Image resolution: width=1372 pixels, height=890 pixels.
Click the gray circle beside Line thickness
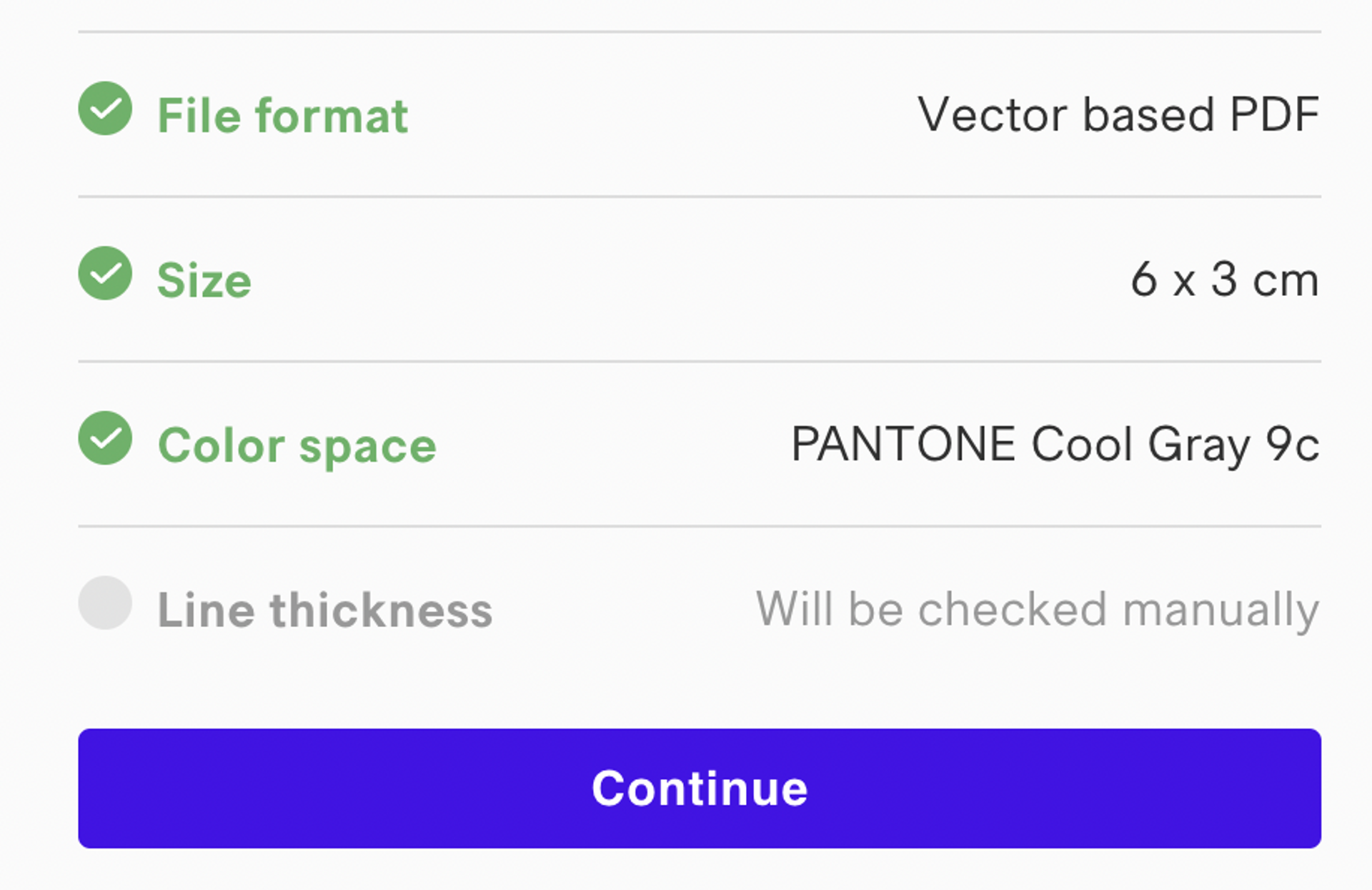[105, 603]
